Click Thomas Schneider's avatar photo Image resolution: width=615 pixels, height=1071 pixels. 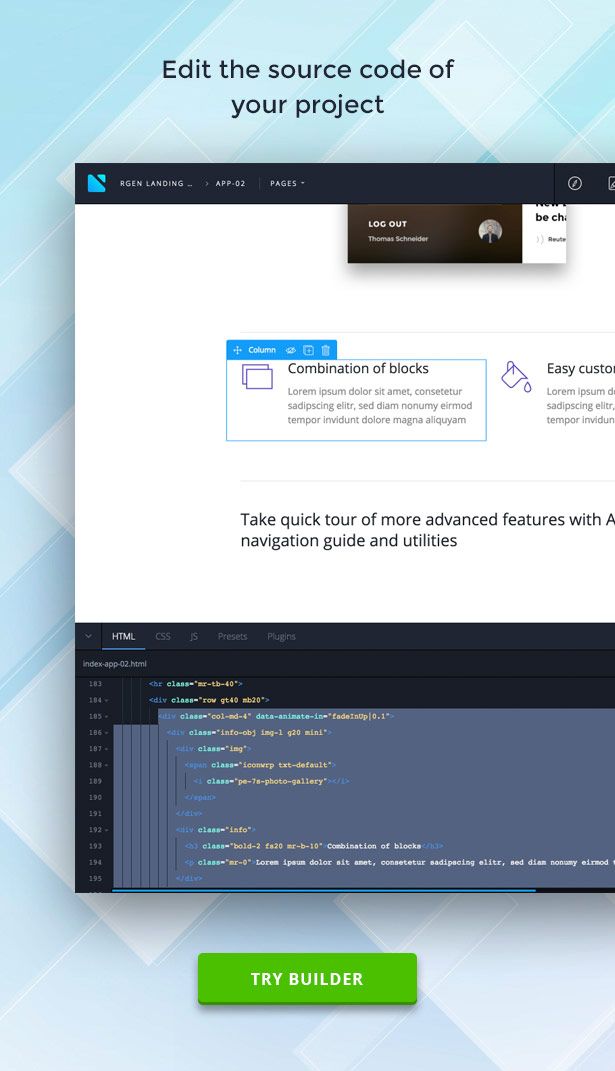click(490, 232)
